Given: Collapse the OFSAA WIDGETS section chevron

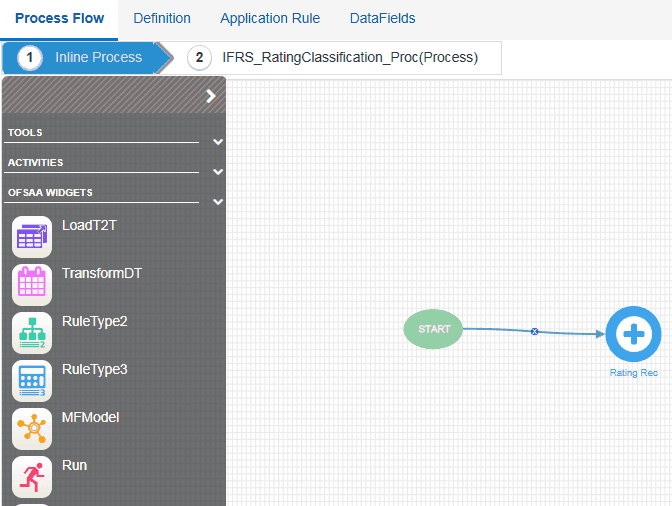Looking at the screenshot, I should click(x=218, y=202).
